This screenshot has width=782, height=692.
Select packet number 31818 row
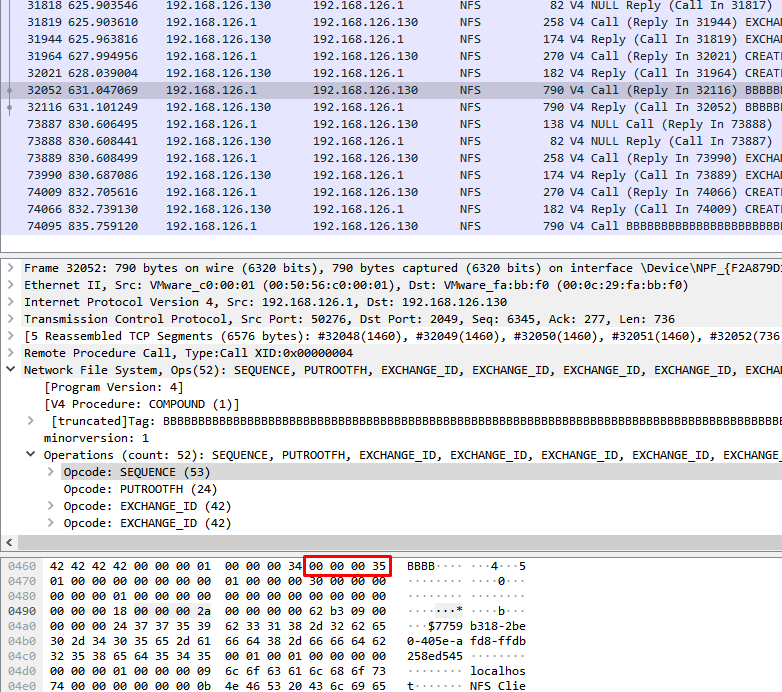pos(391,6)
